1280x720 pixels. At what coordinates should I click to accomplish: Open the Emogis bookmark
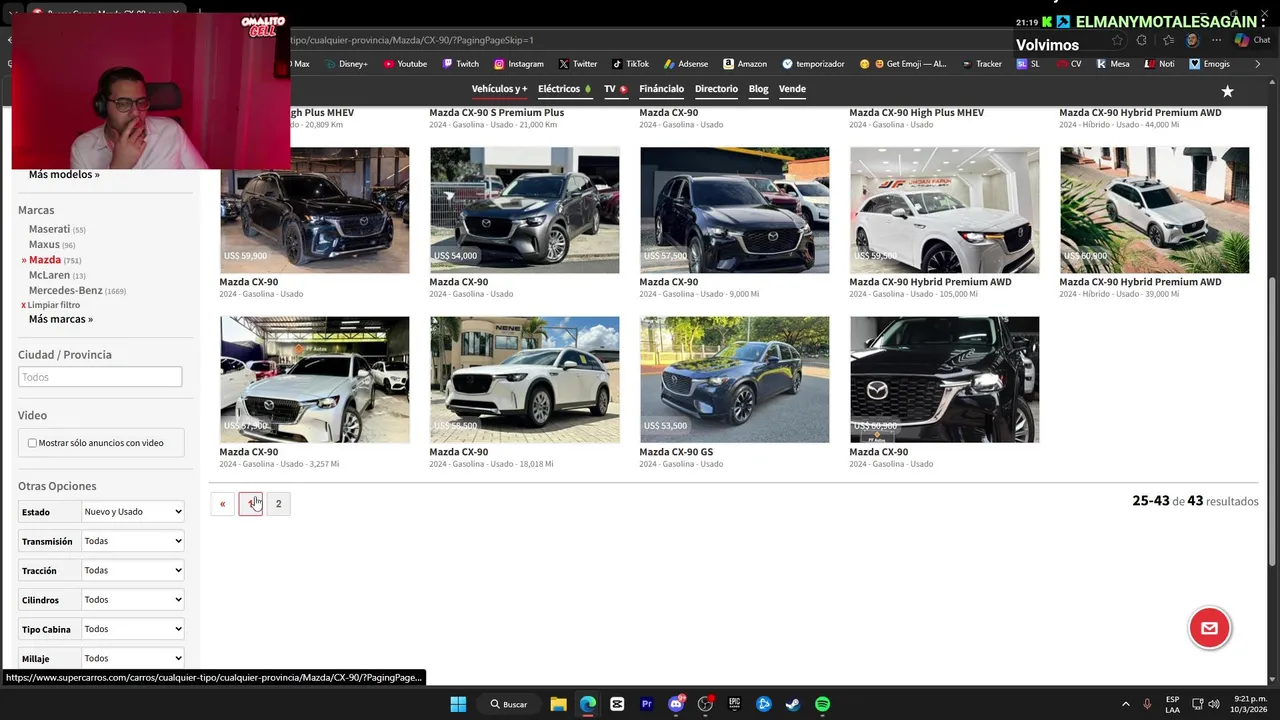coord(1210,64)
